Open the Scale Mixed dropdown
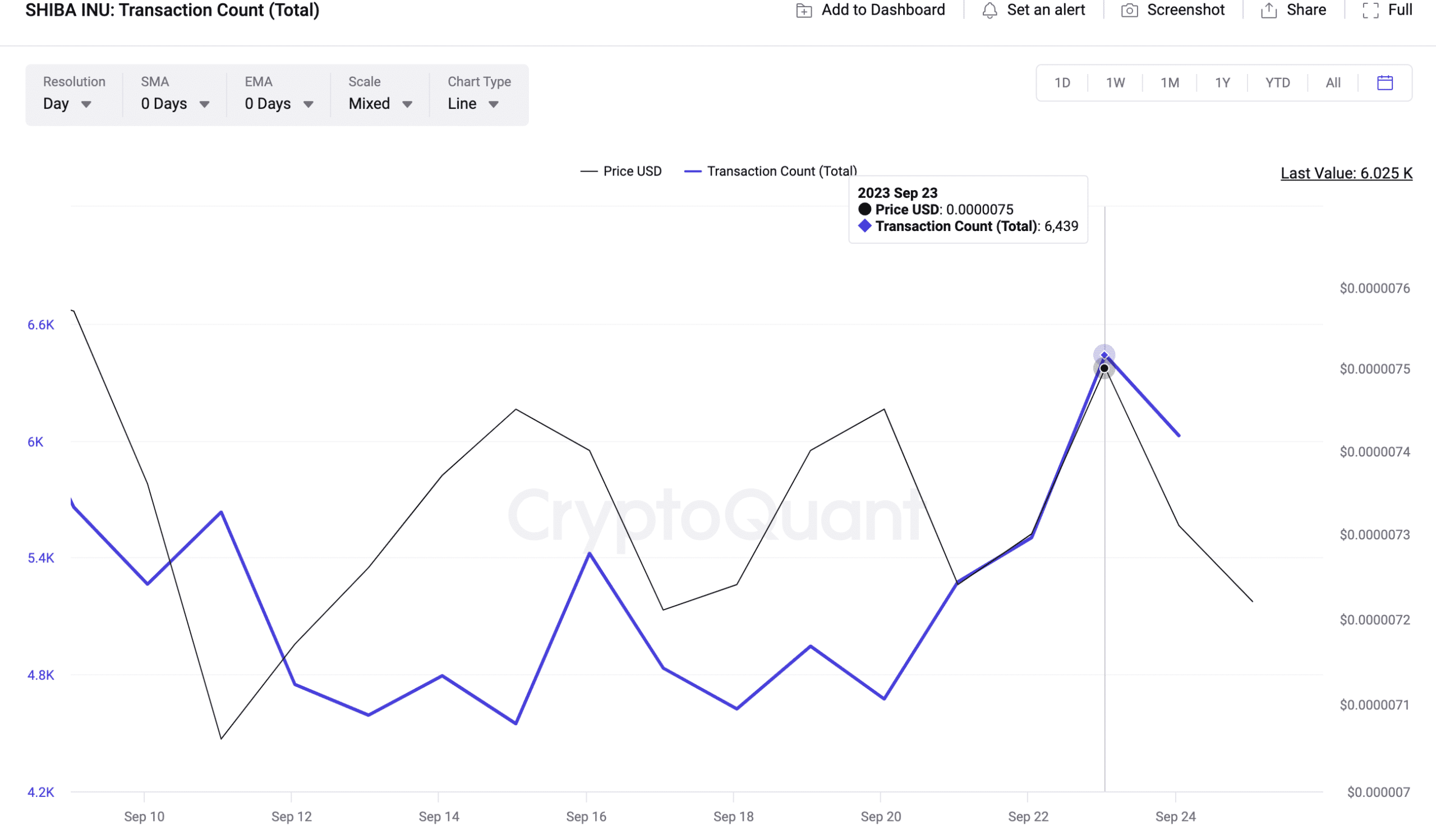This screenshot has width=1436, height=840. pyautogui.click(x=380, y=104)
